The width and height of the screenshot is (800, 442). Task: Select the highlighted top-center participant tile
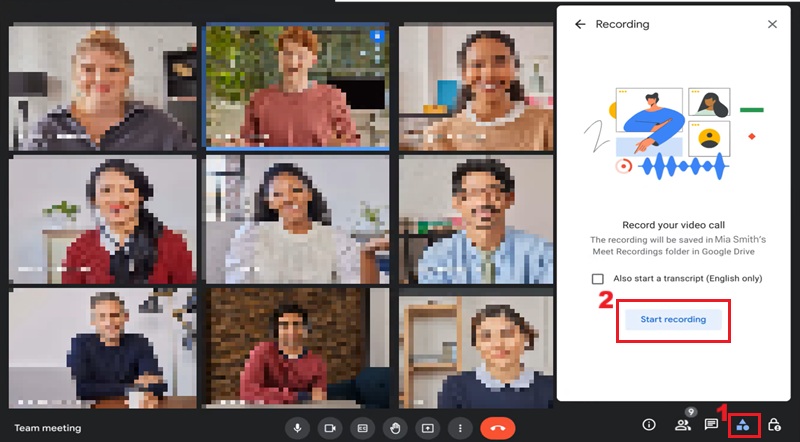click(x=295, y=87)
